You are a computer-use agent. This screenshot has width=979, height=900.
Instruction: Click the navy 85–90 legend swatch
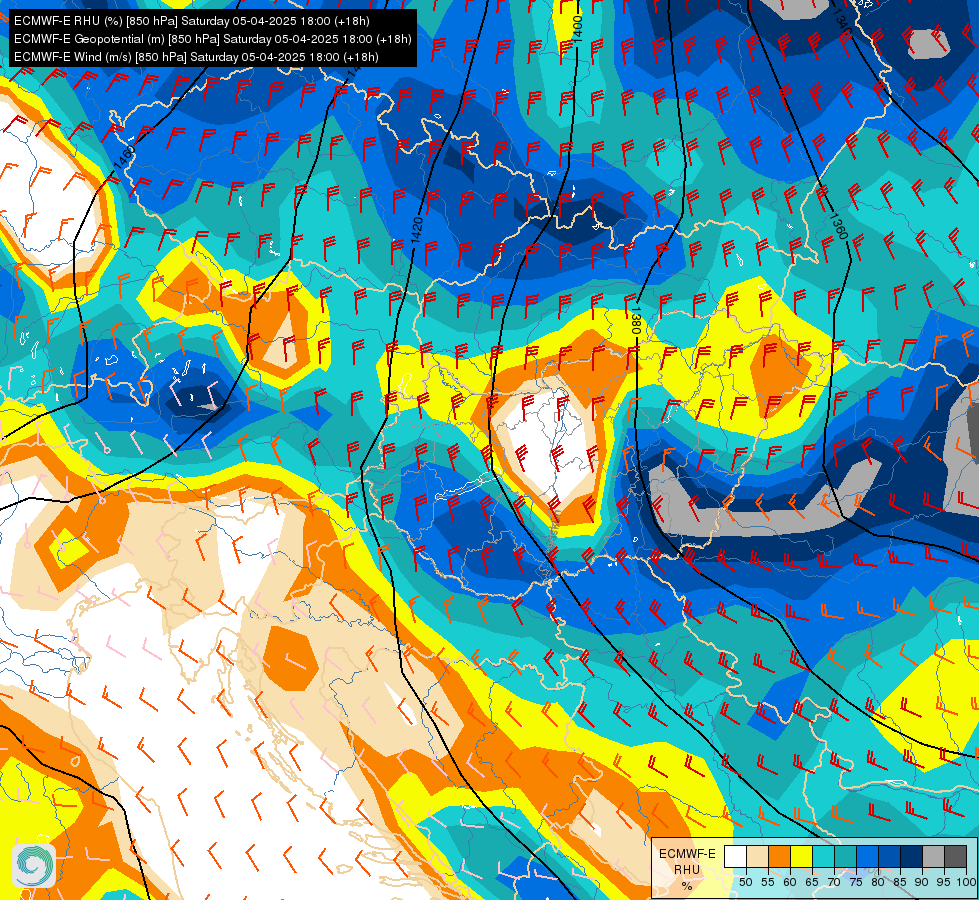point(912,856)
